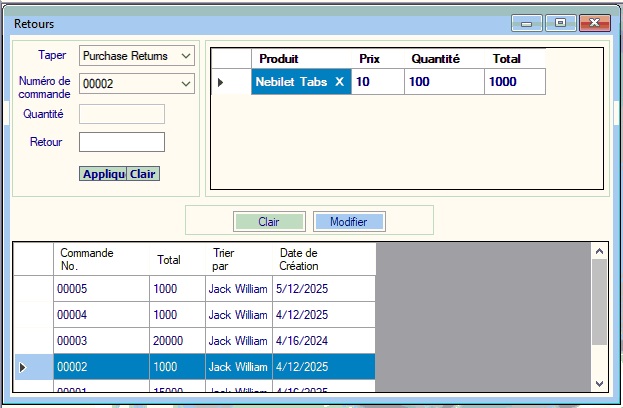Close the Retours window
The image size is (623, 408).
[596, 22]
